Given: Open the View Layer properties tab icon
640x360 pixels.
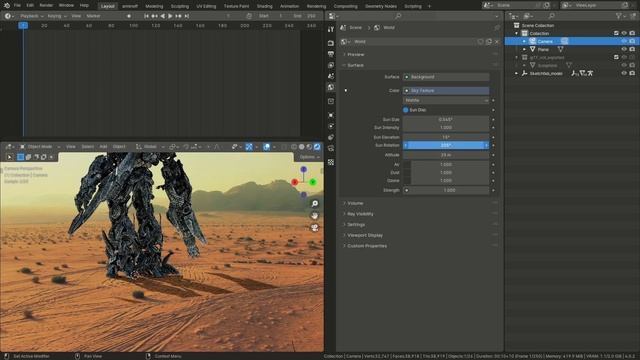Looking at the screenshot, I should click(x=331, y=65).
